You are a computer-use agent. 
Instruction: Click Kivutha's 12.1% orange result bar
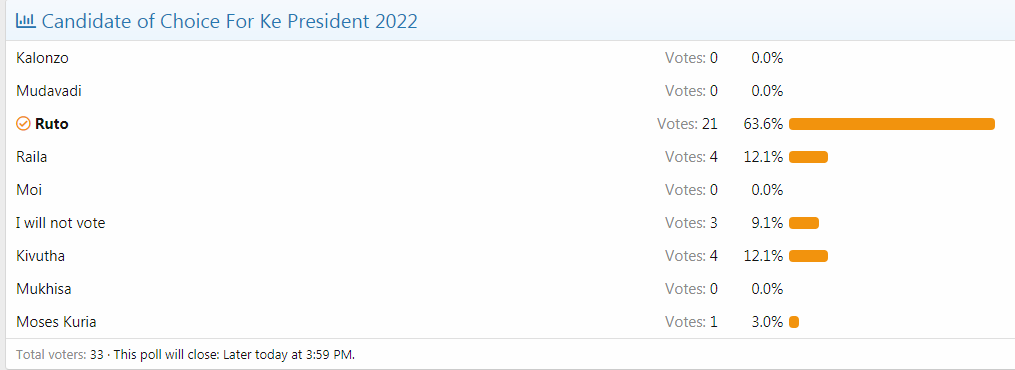pos(809,256)
